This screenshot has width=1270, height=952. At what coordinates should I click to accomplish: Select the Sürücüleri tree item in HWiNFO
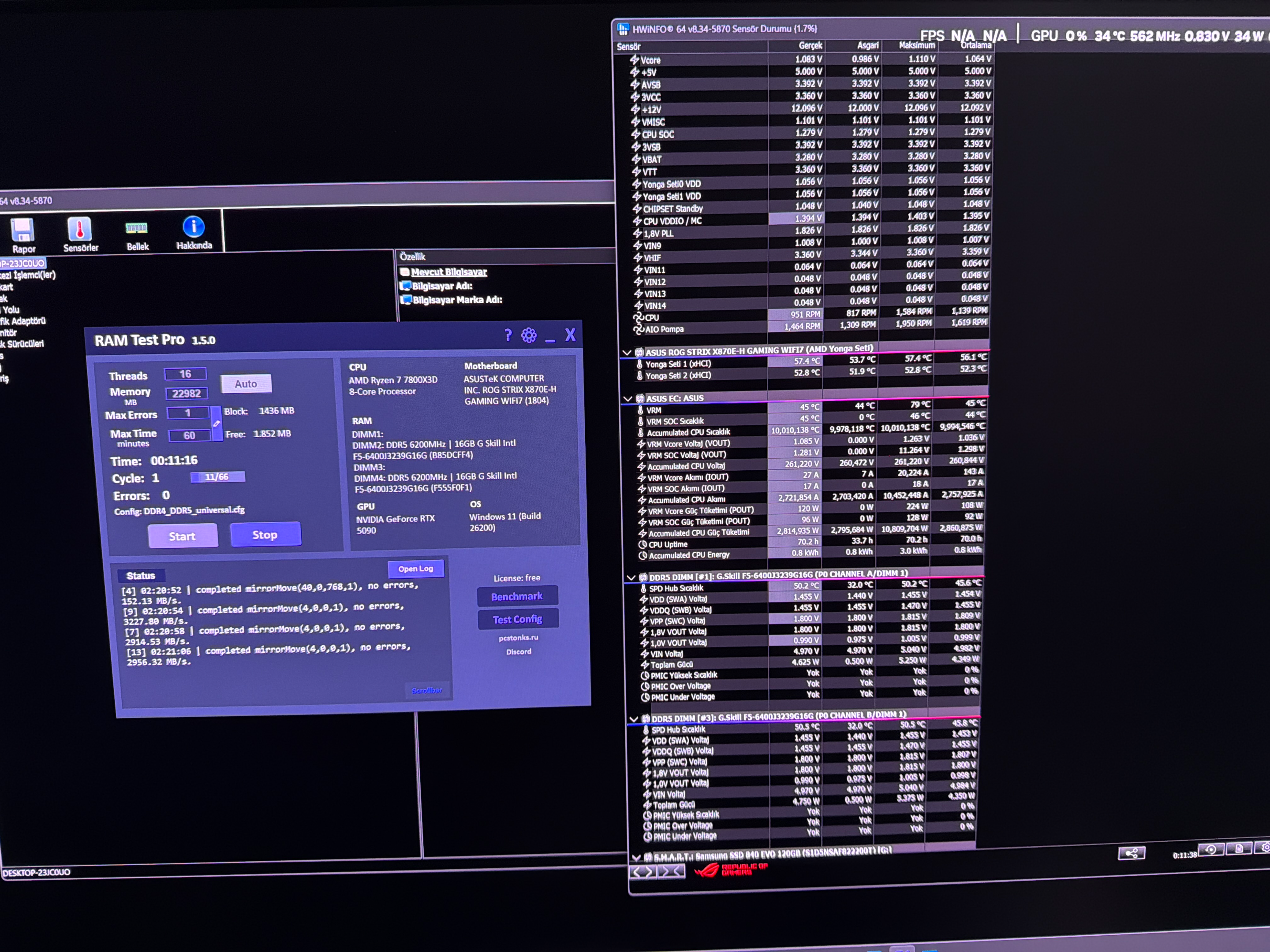(x=22, y=344)
